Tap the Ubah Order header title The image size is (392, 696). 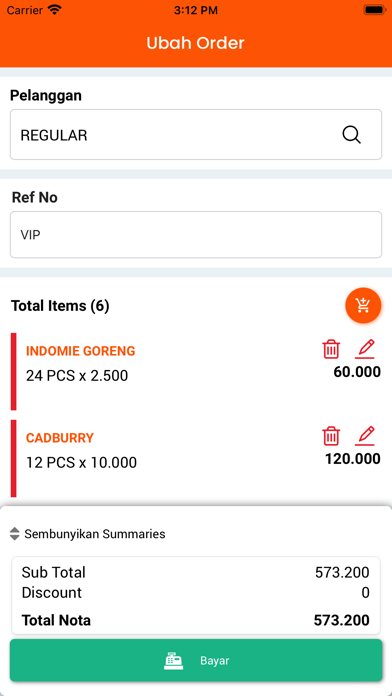[195, 43]
